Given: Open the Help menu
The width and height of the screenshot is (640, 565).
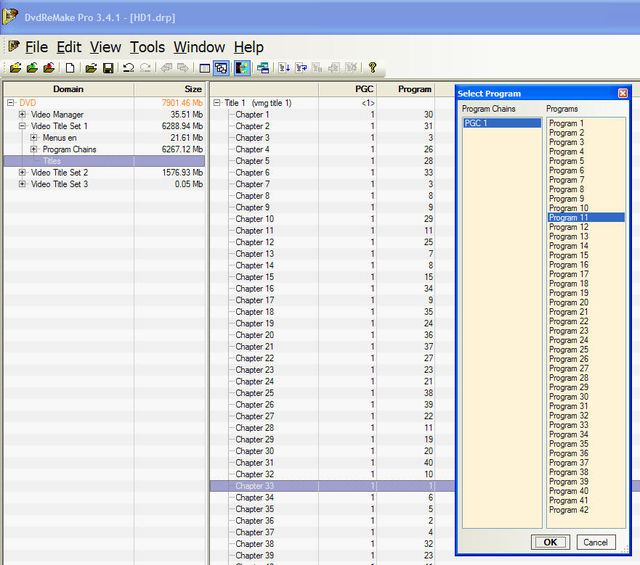Looking at the screenshot, I should point(249,47).
